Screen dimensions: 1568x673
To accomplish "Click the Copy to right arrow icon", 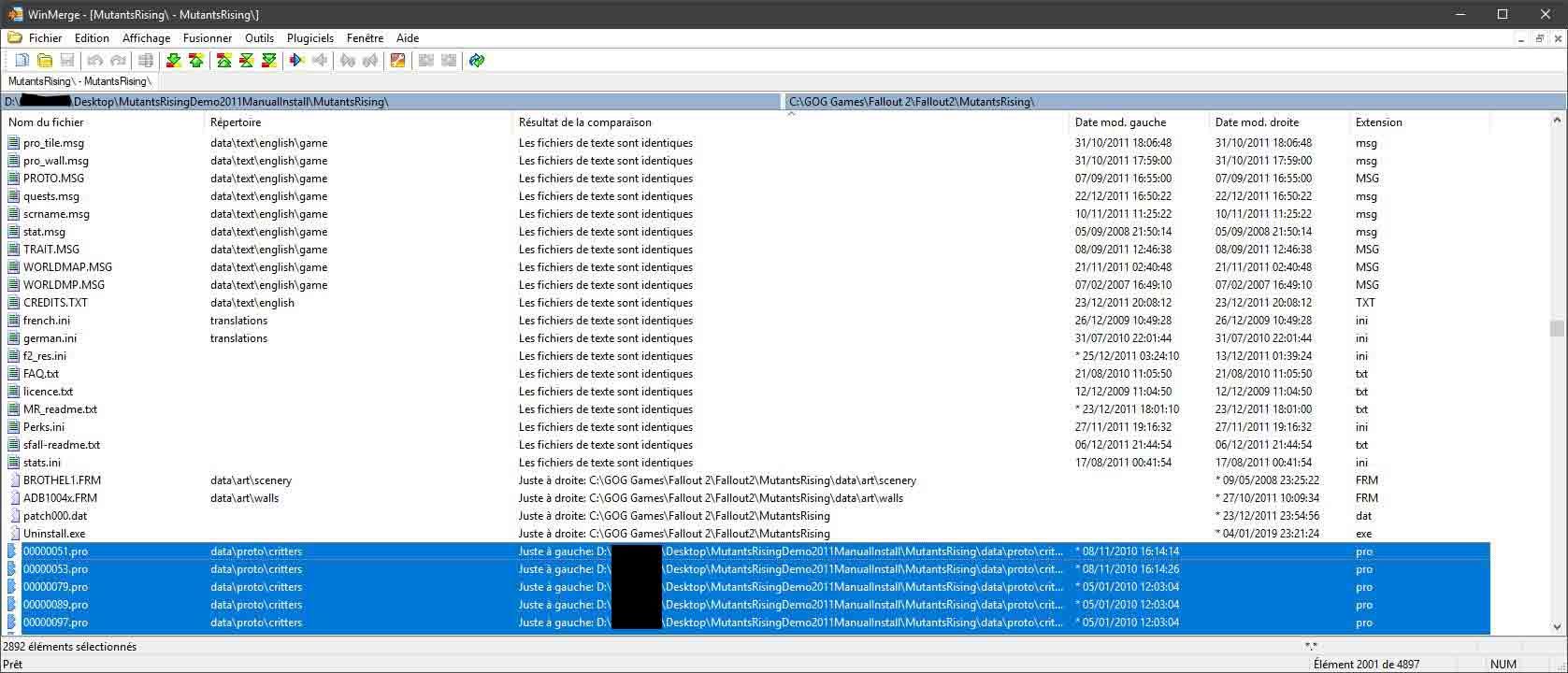I will pos(296,61).
